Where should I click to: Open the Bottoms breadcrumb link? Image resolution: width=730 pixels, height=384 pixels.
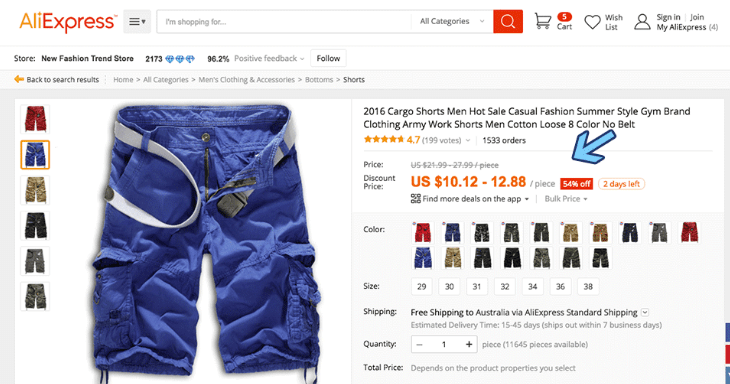[x=319, y=80]
